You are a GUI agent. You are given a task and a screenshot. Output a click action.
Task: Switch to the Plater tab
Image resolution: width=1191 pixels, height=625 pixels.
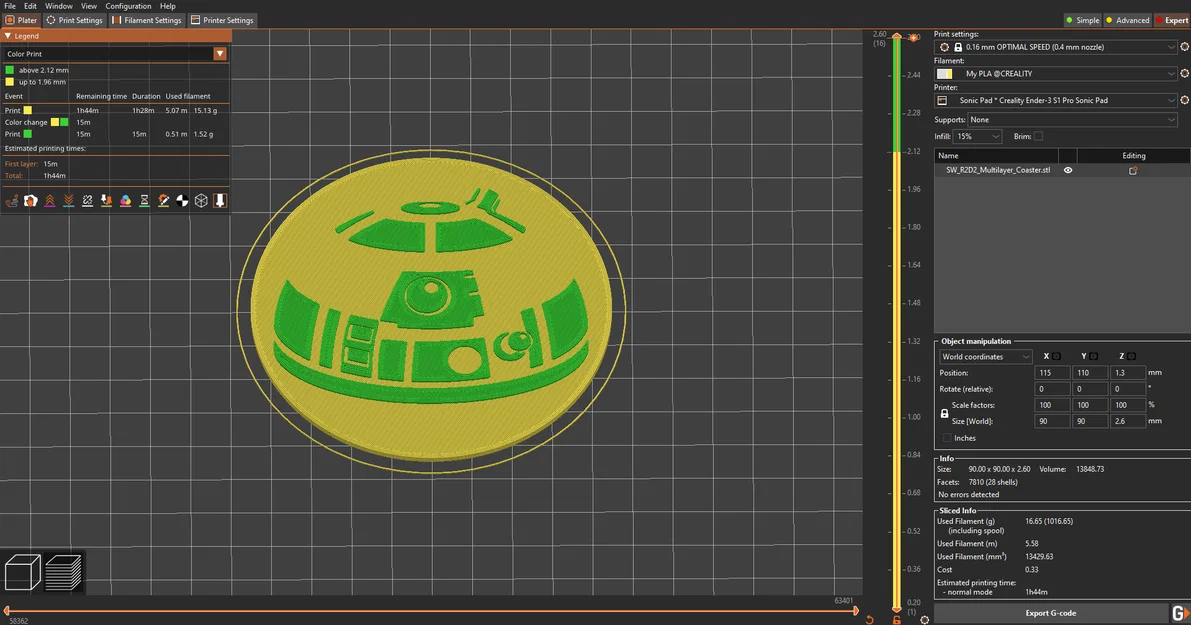(x=21, y=21)
